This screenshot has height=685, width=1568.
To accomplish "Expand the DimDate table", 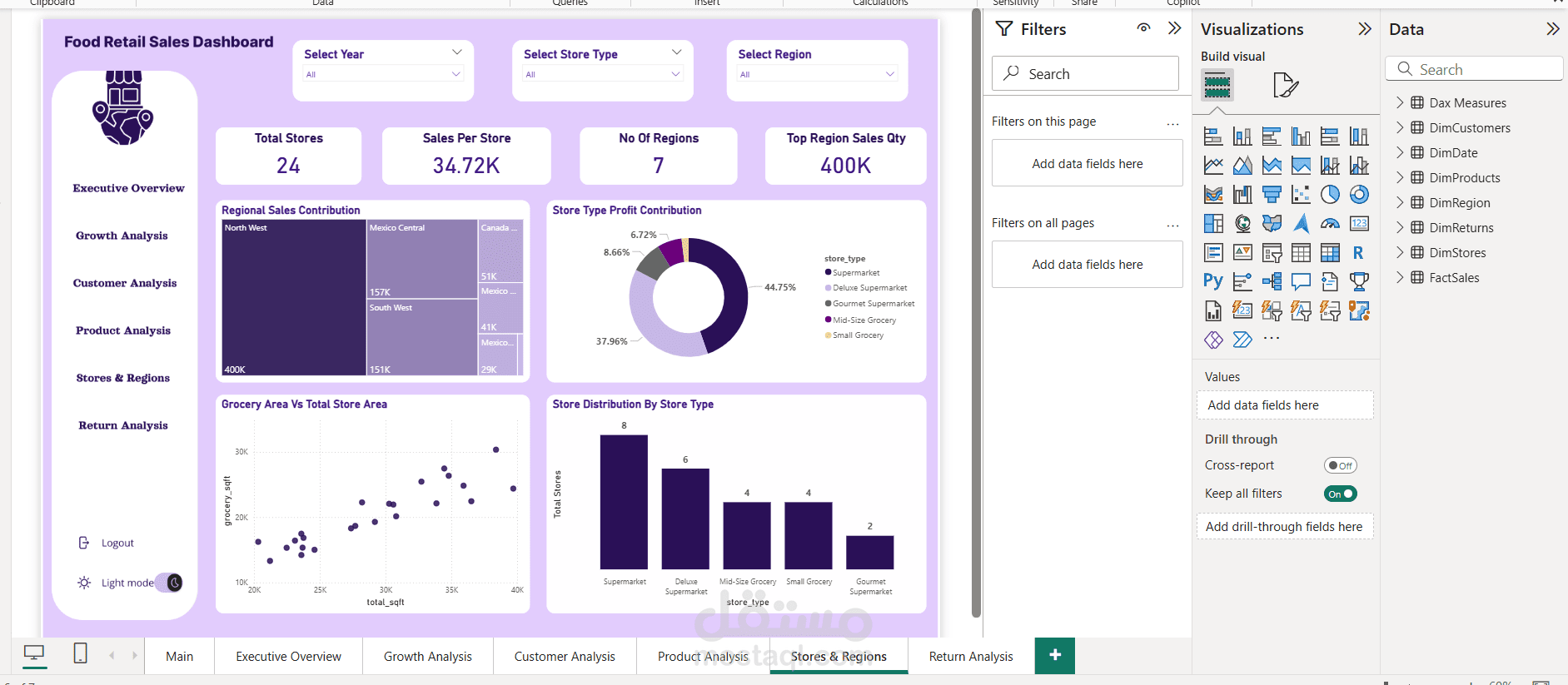I will point(1400,152).
